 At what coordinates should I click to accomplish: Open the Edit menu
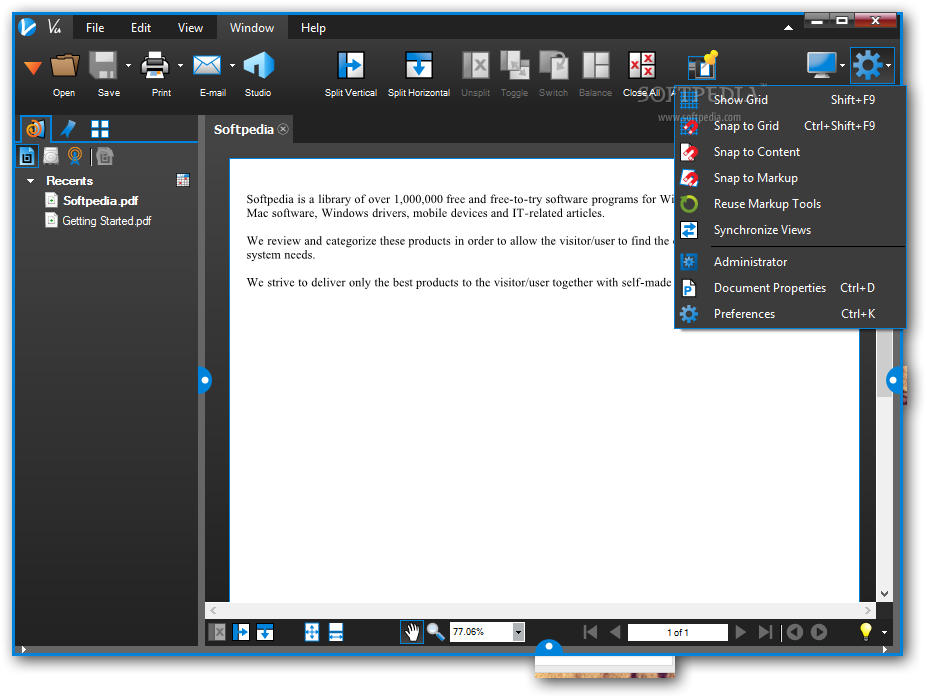click(x=141, y=28)
